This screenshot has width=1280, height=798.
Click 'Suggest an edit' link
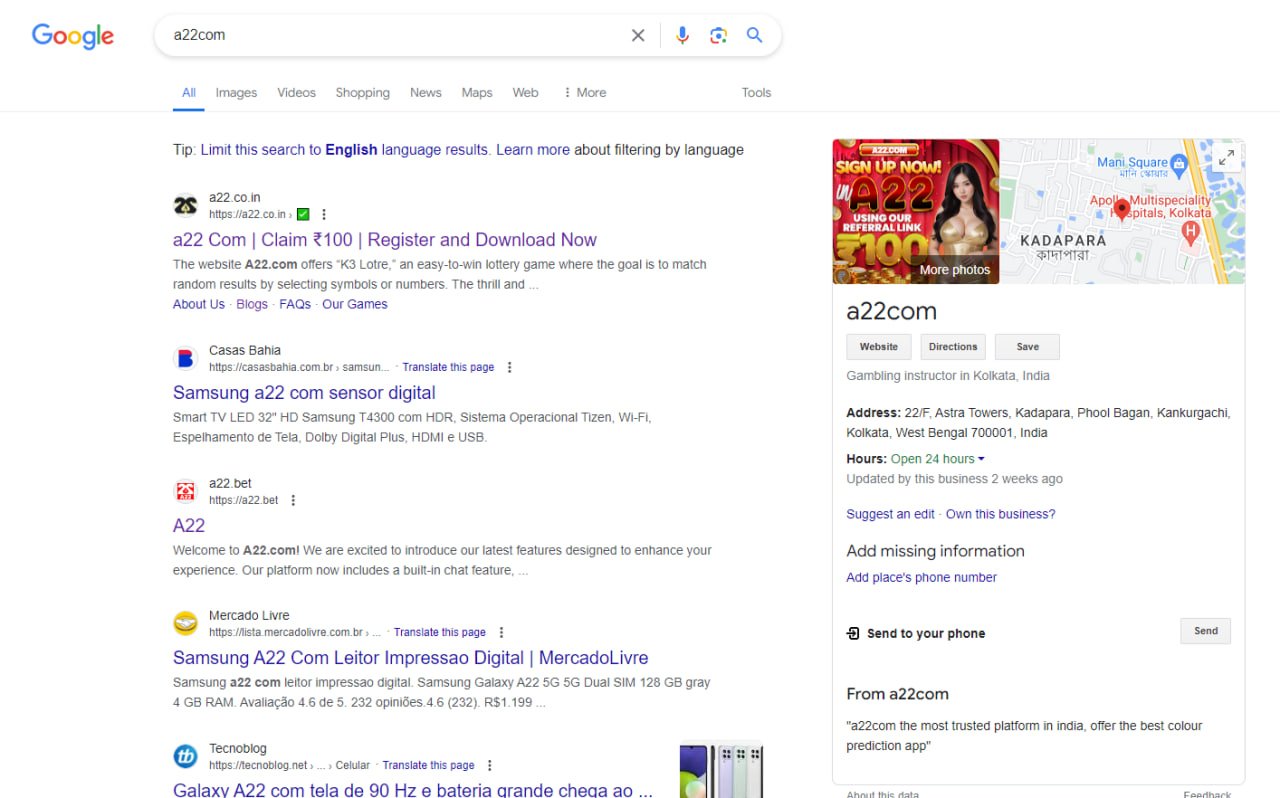point(890,514)
